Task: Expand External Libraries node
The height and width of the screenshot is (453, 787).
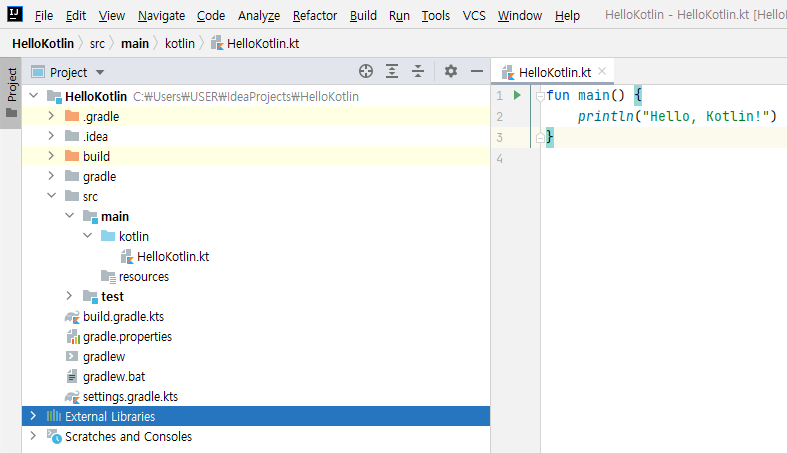Action: click(x=33, y=416)
